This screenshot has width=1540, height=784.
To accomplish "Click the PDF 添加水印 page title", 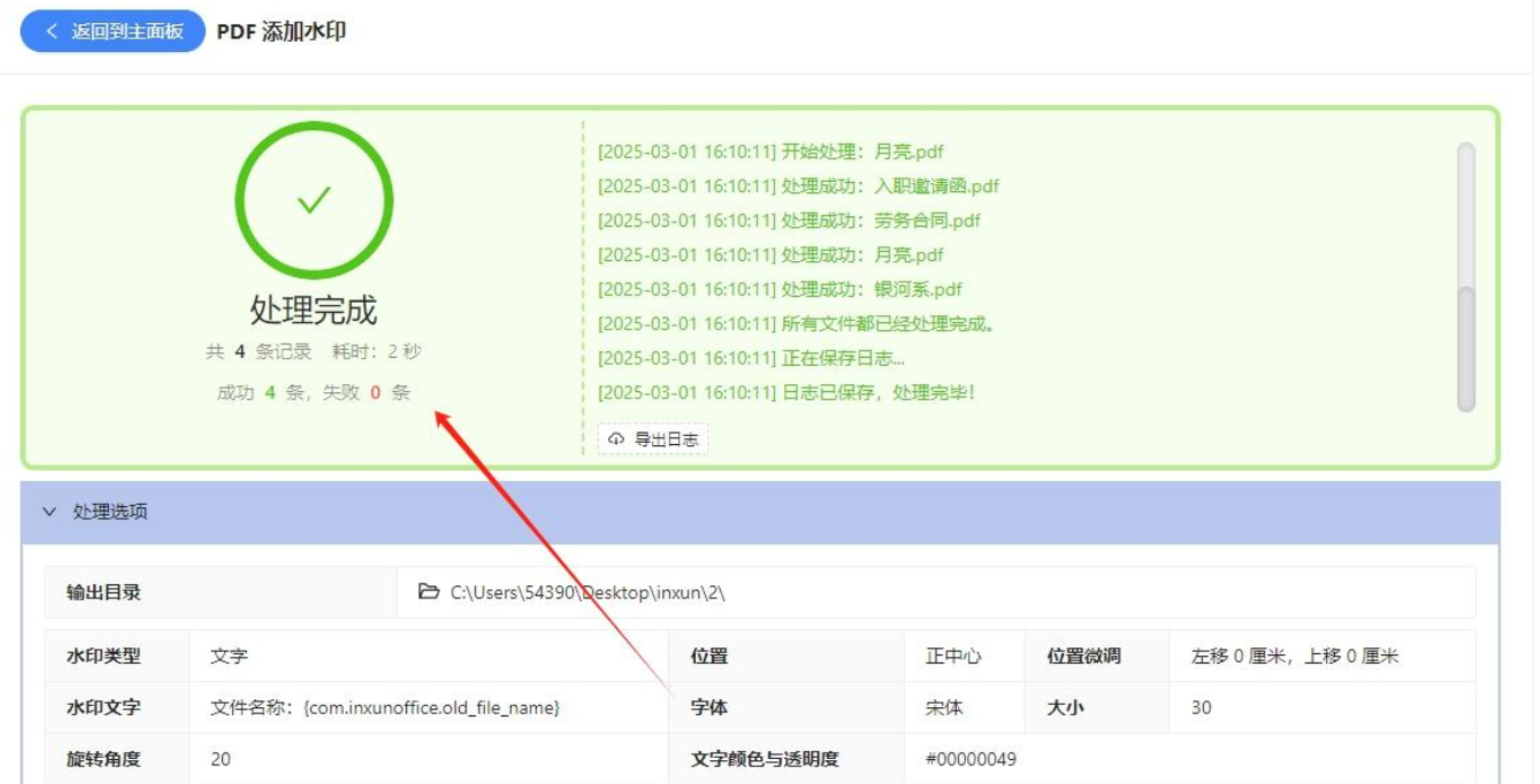I will [281, 31].
